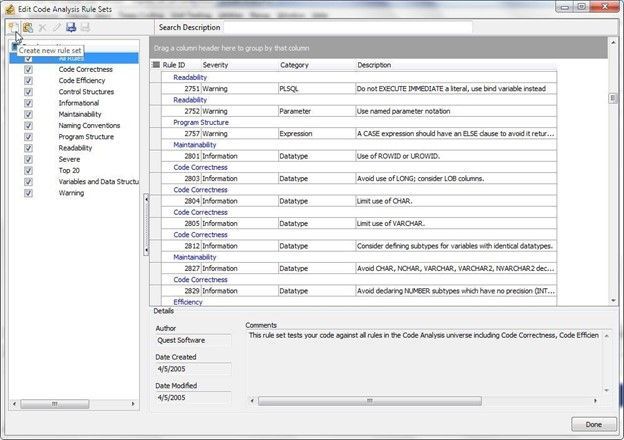
Task: Select rule 2812 row
Action: point(359,246)
